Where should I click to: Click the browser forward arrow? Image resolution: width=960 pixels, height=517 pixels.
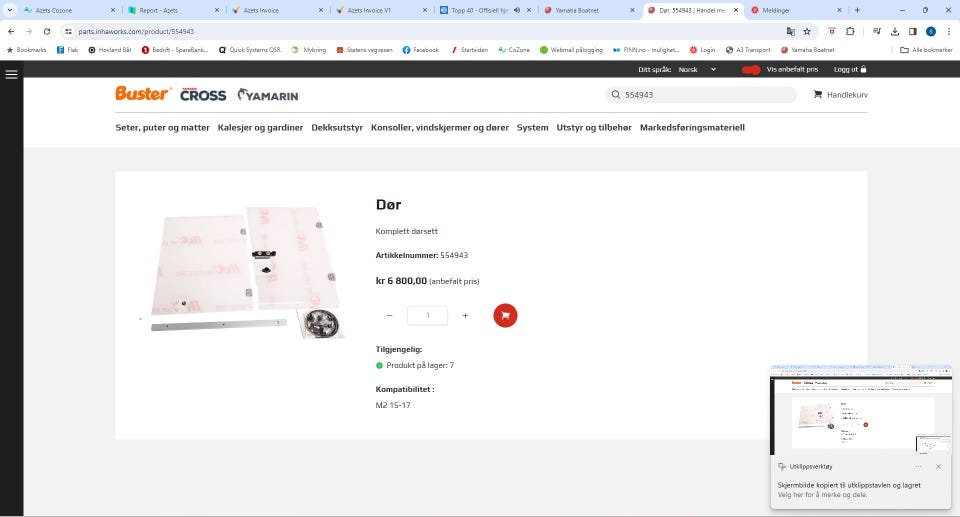pyautogui.click(x=29, y=31)
